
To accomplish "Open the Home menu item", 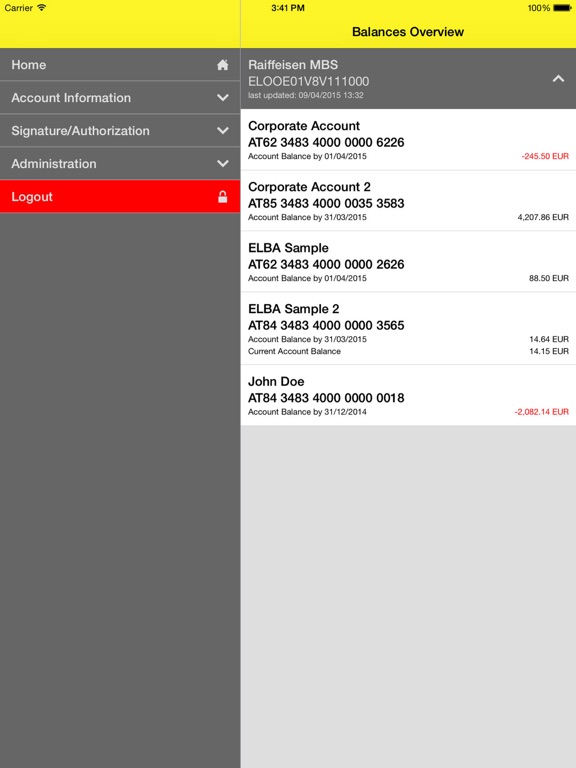I will tap(120, 65).
